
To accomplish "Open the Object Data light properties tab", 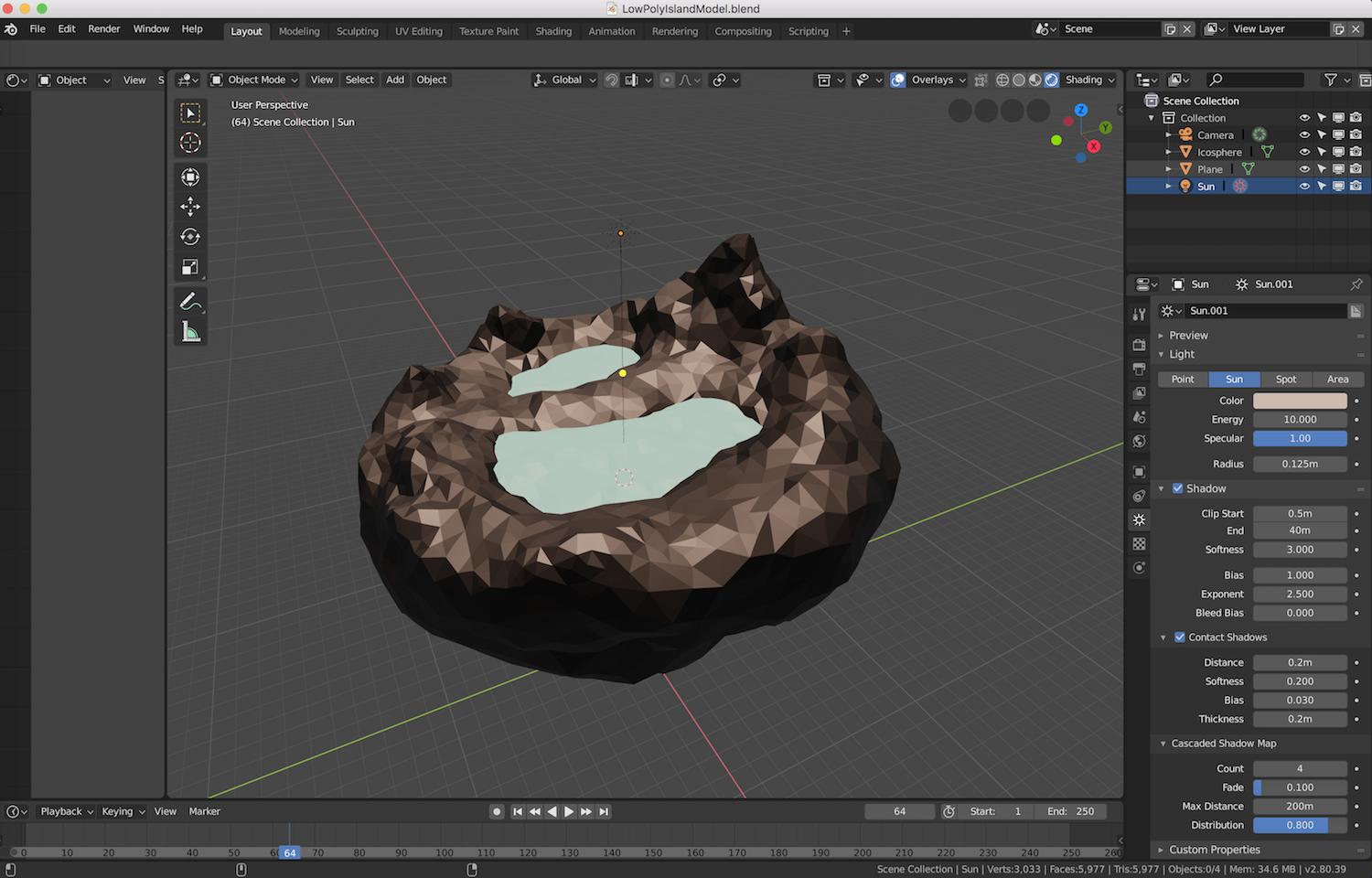I will pos(1139,519).
